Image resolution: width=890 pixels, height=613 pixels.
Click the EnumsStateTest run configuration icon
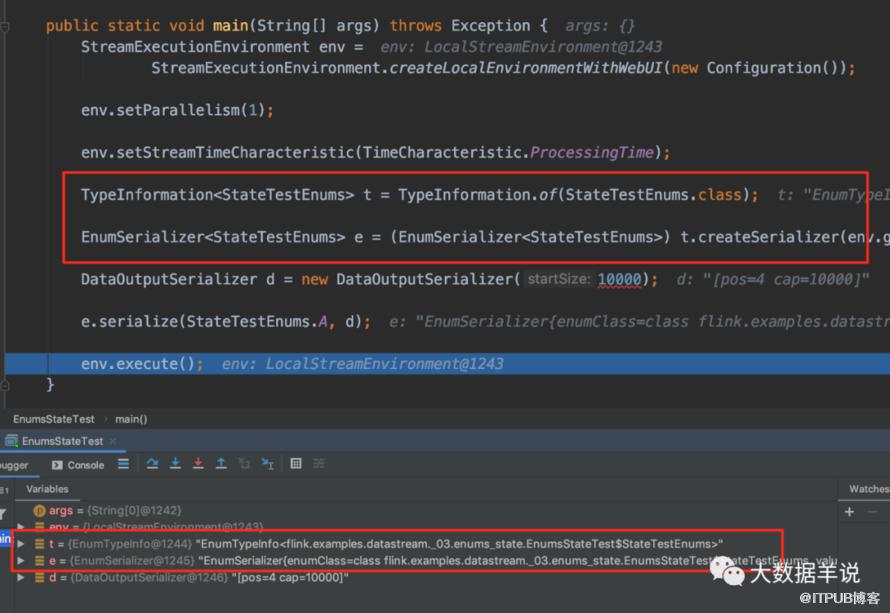tap(11, 440)
